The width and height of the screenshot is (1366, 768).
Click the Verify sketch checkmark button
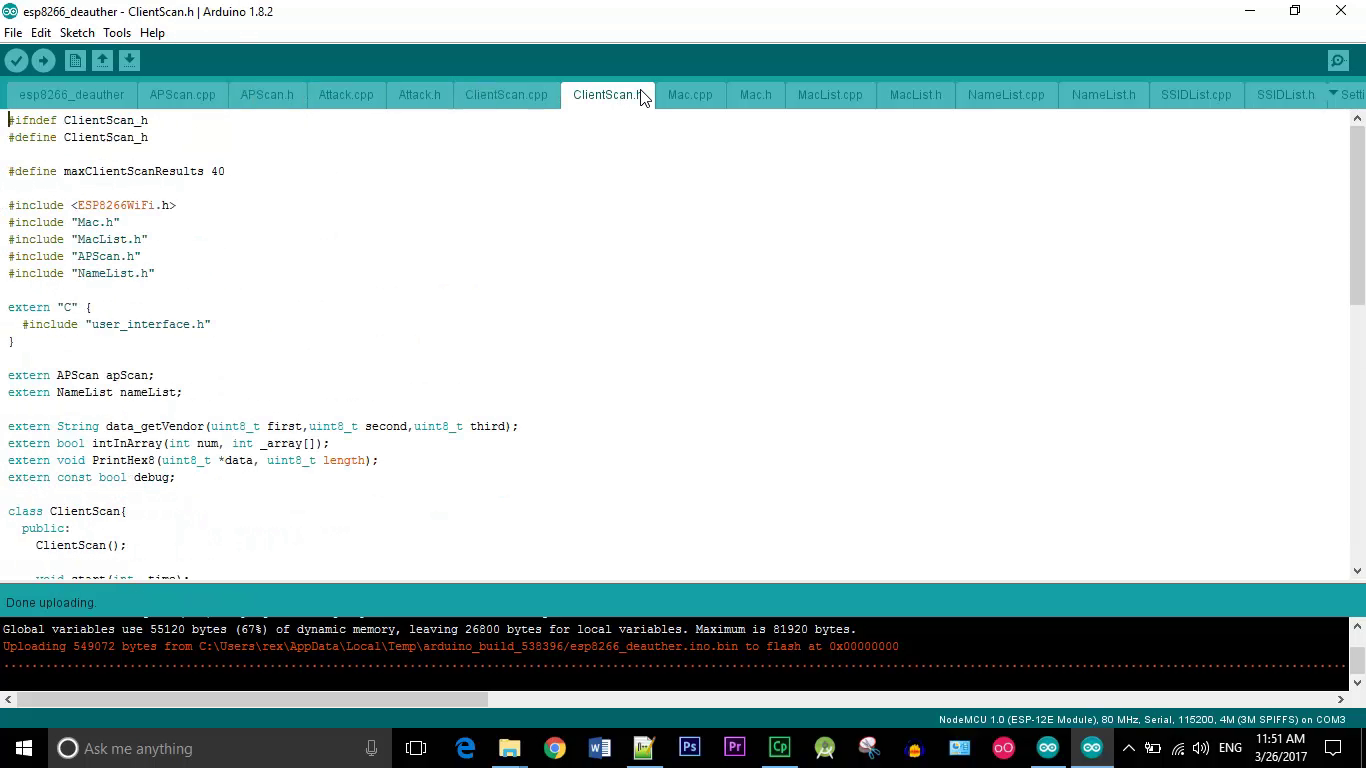16,61
